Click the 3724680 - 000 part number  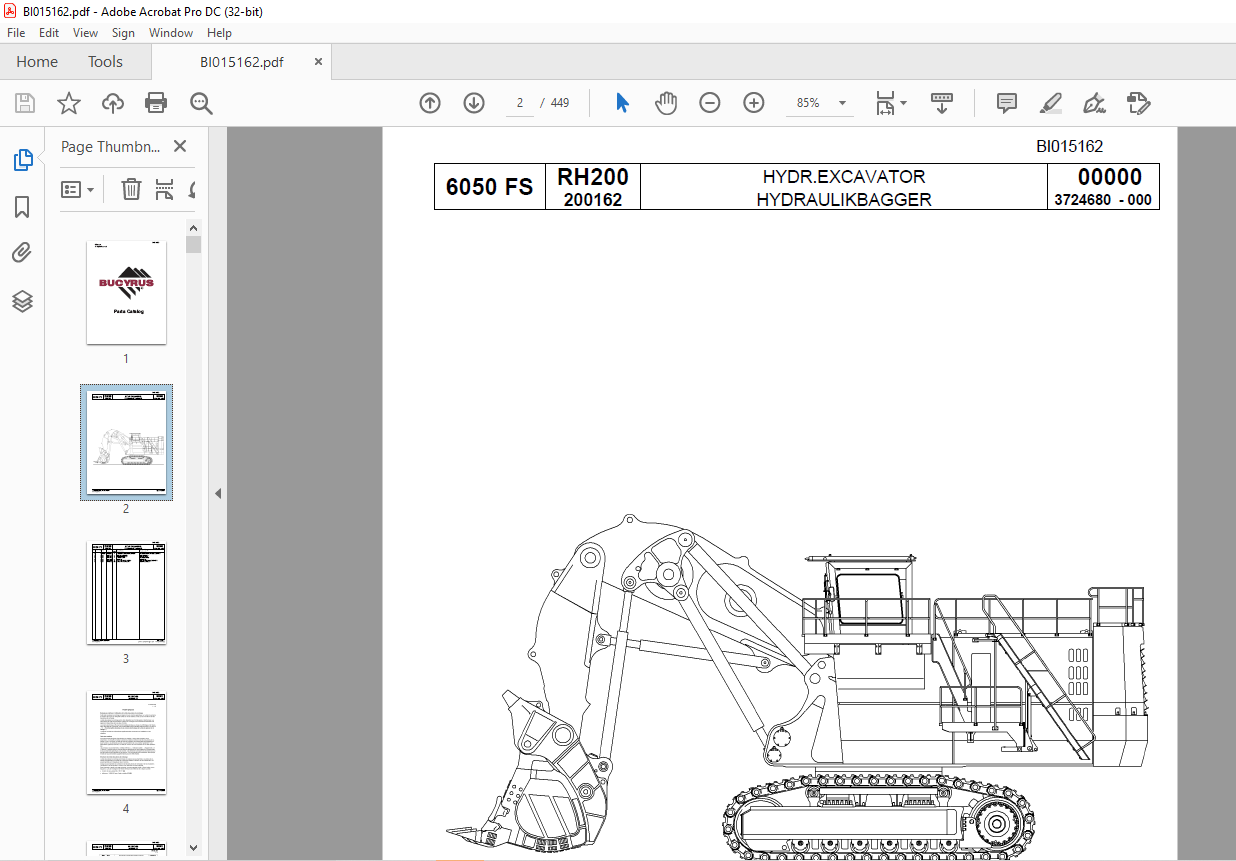click(1103, 200)
